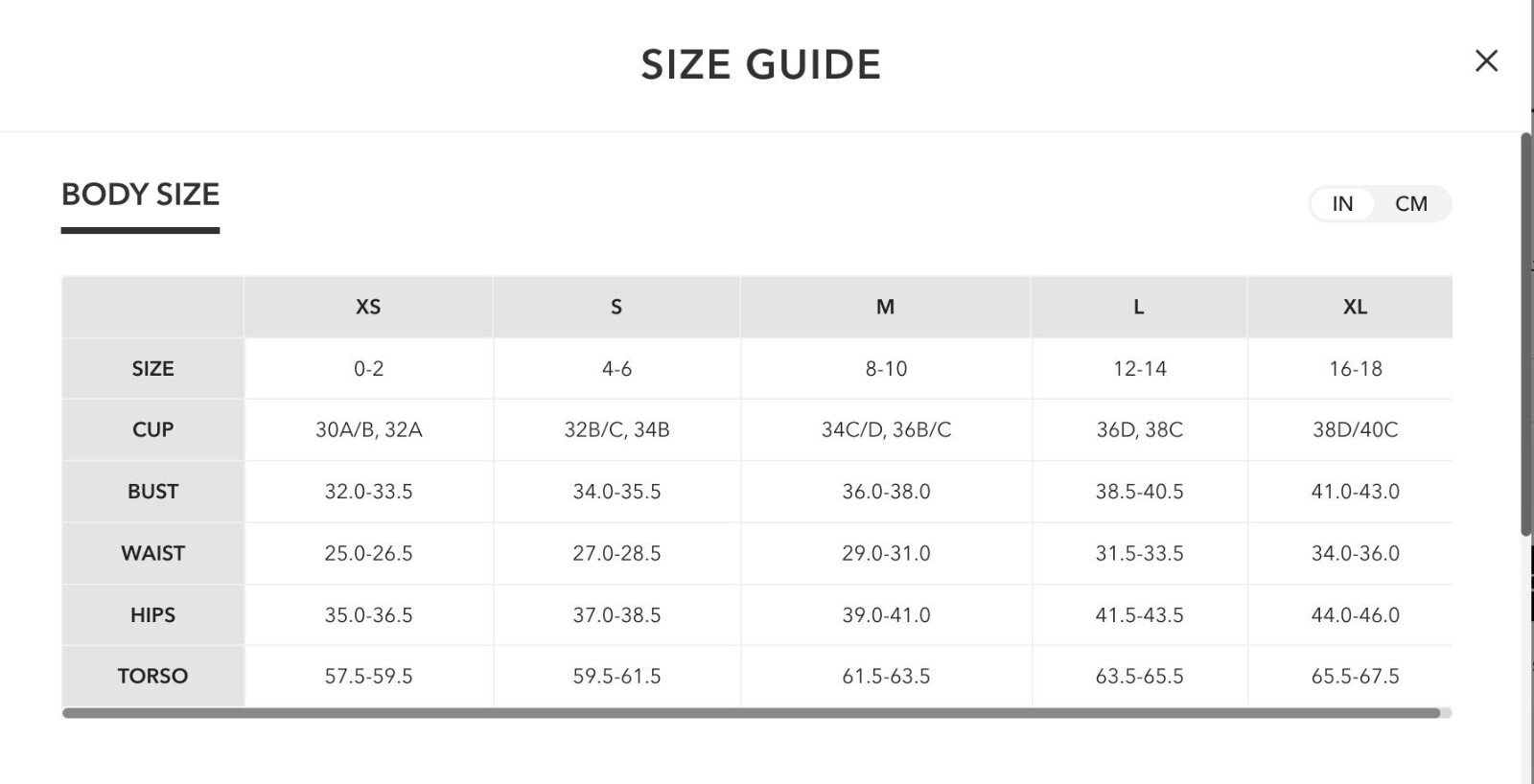
Task: Click the CUP row label
Action: [x=152, y=430]
